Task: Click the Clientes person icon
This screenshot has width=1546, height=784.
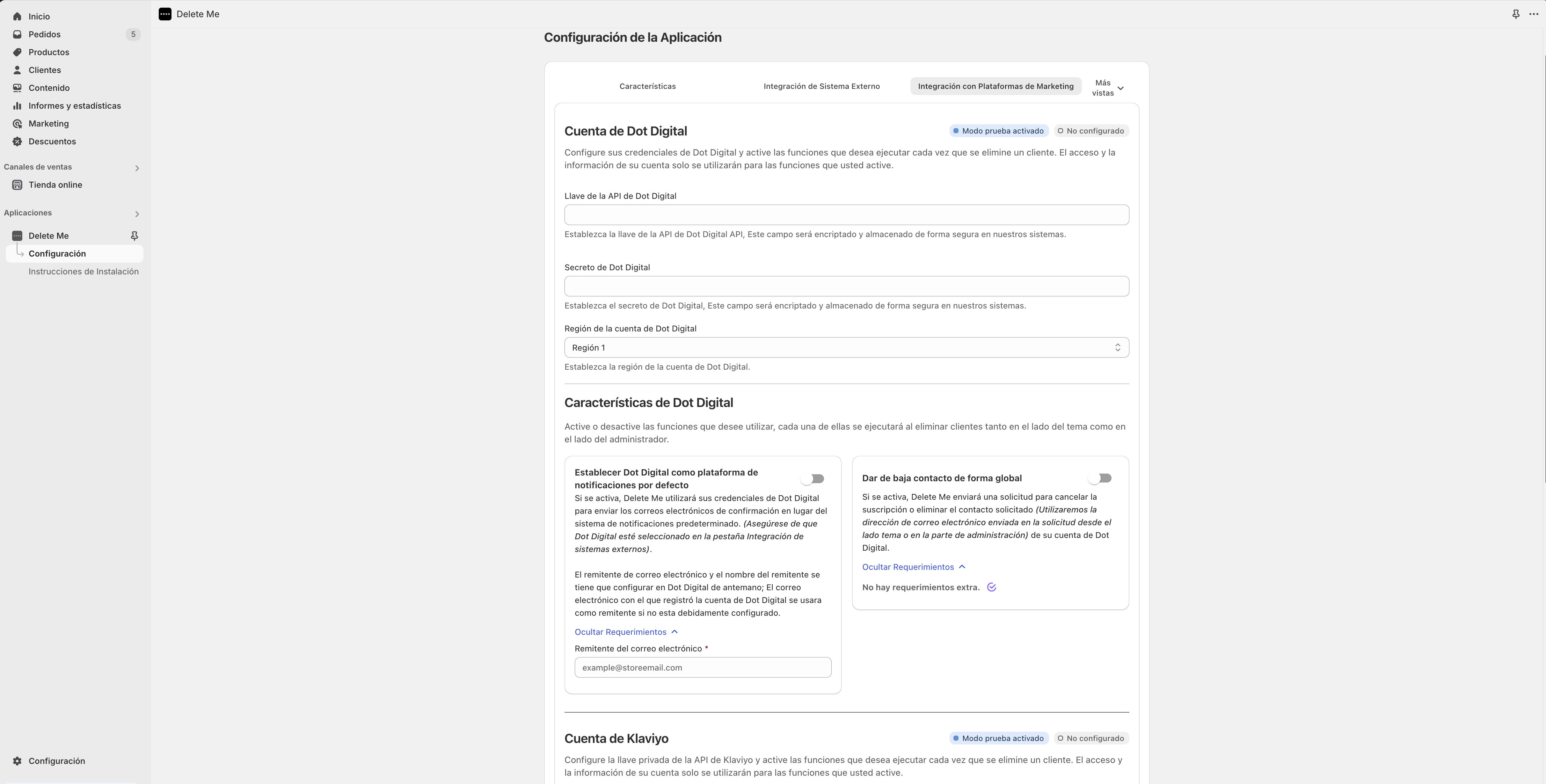Action: tap(18, 70)
